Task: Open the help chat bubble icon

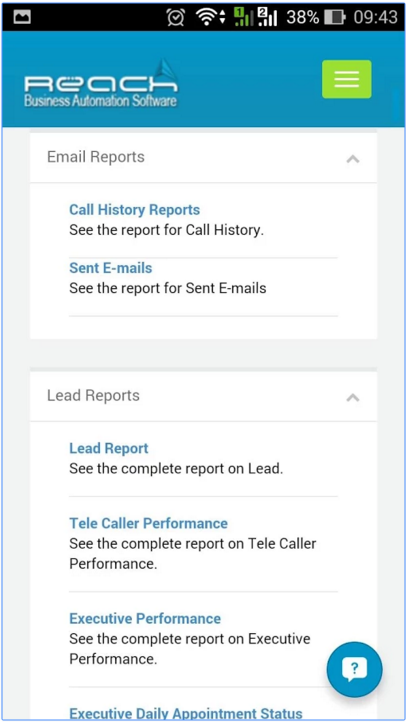Action: [x=354, y=670]
